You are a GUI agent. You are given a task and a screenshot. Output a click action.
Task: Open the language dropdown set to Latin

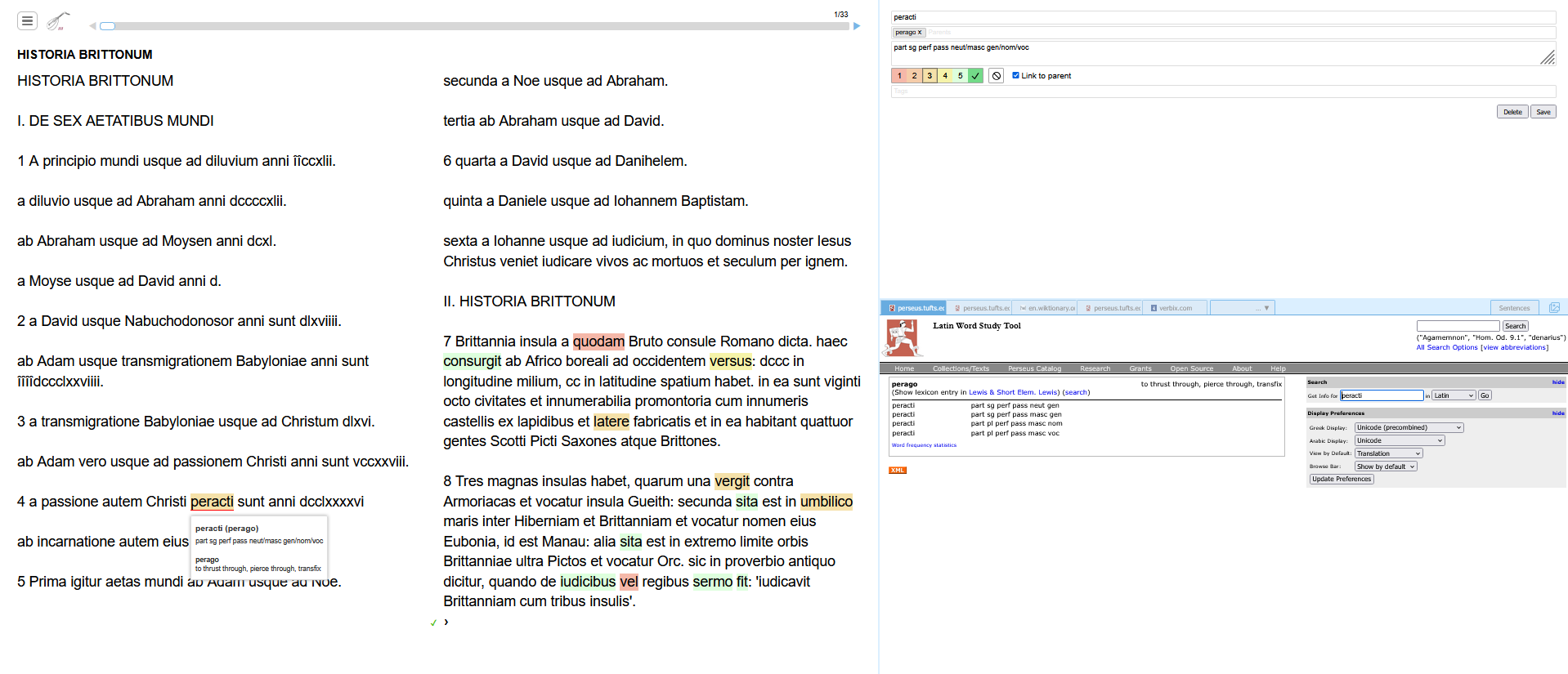(1454, 395)
